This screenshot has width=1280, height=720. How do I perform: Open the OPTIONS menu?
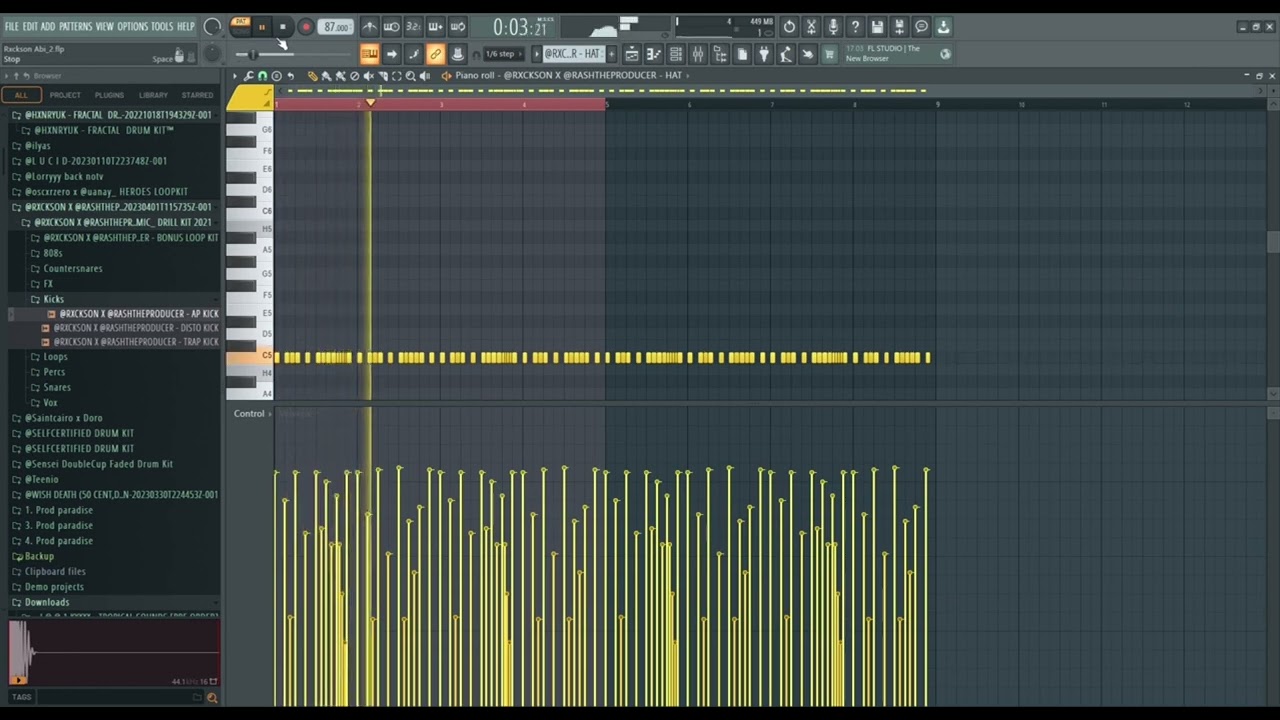point(132,26)
